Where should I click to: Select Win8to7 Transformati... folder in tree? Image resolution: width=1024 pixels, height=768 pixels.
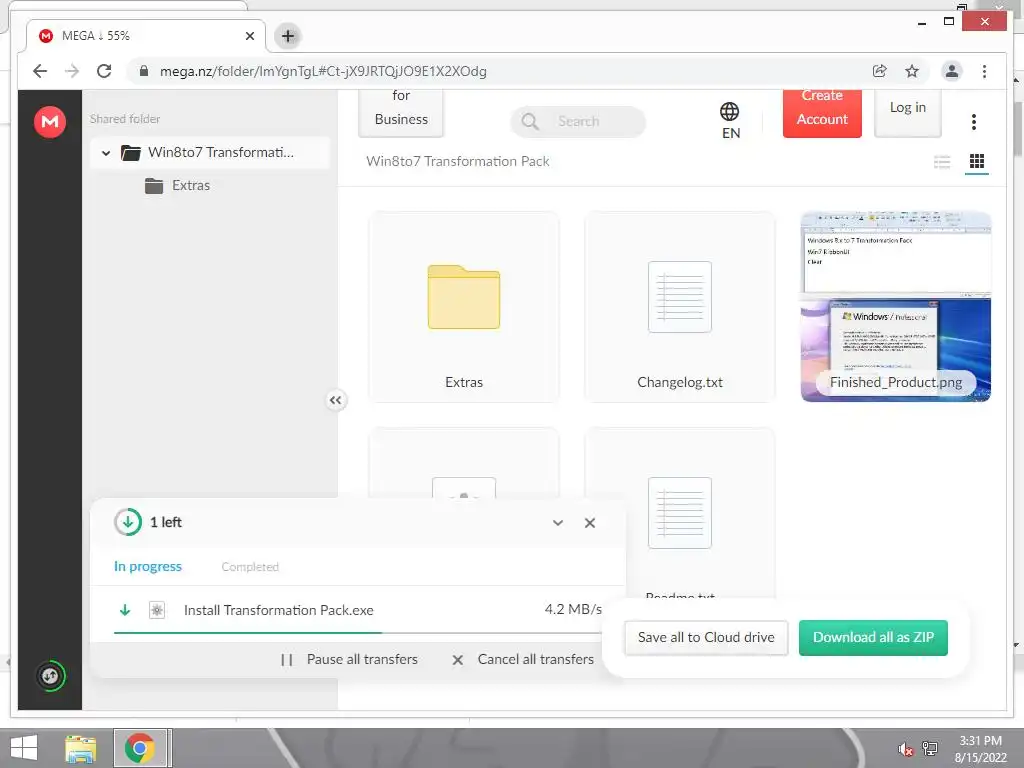click(210, 153)
